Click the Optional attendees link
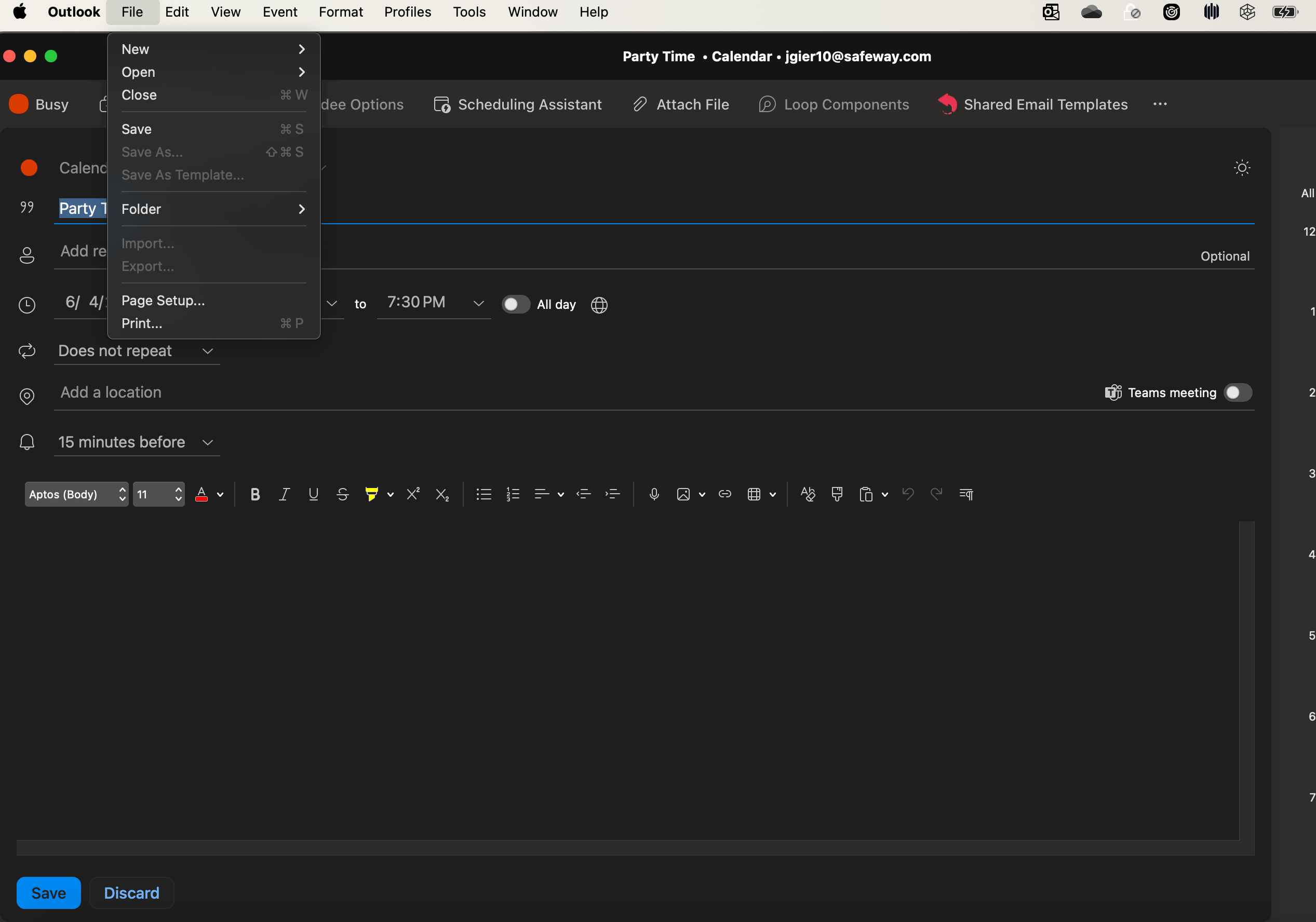Viewport: 1316px width, 922px height. point(1225,256)
